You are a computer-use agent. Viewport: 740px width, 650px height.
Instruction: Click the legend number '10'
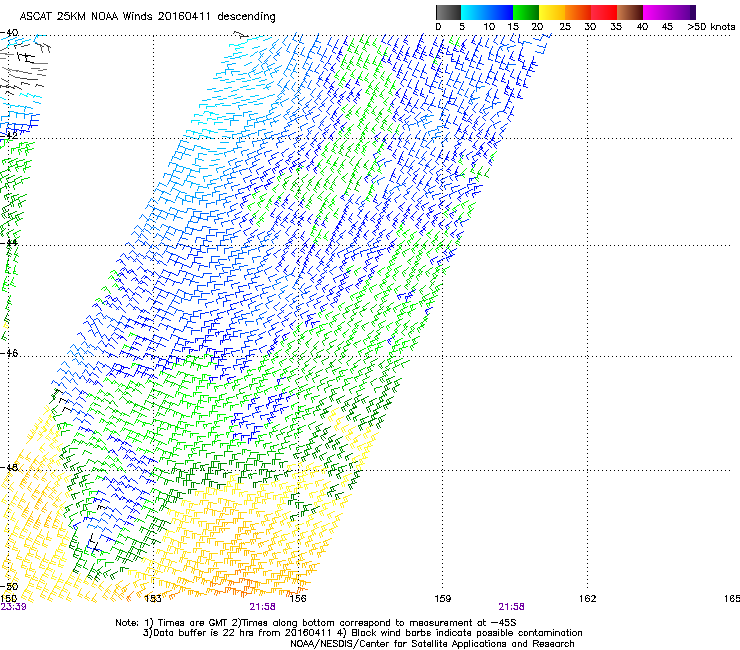point(489,27)
